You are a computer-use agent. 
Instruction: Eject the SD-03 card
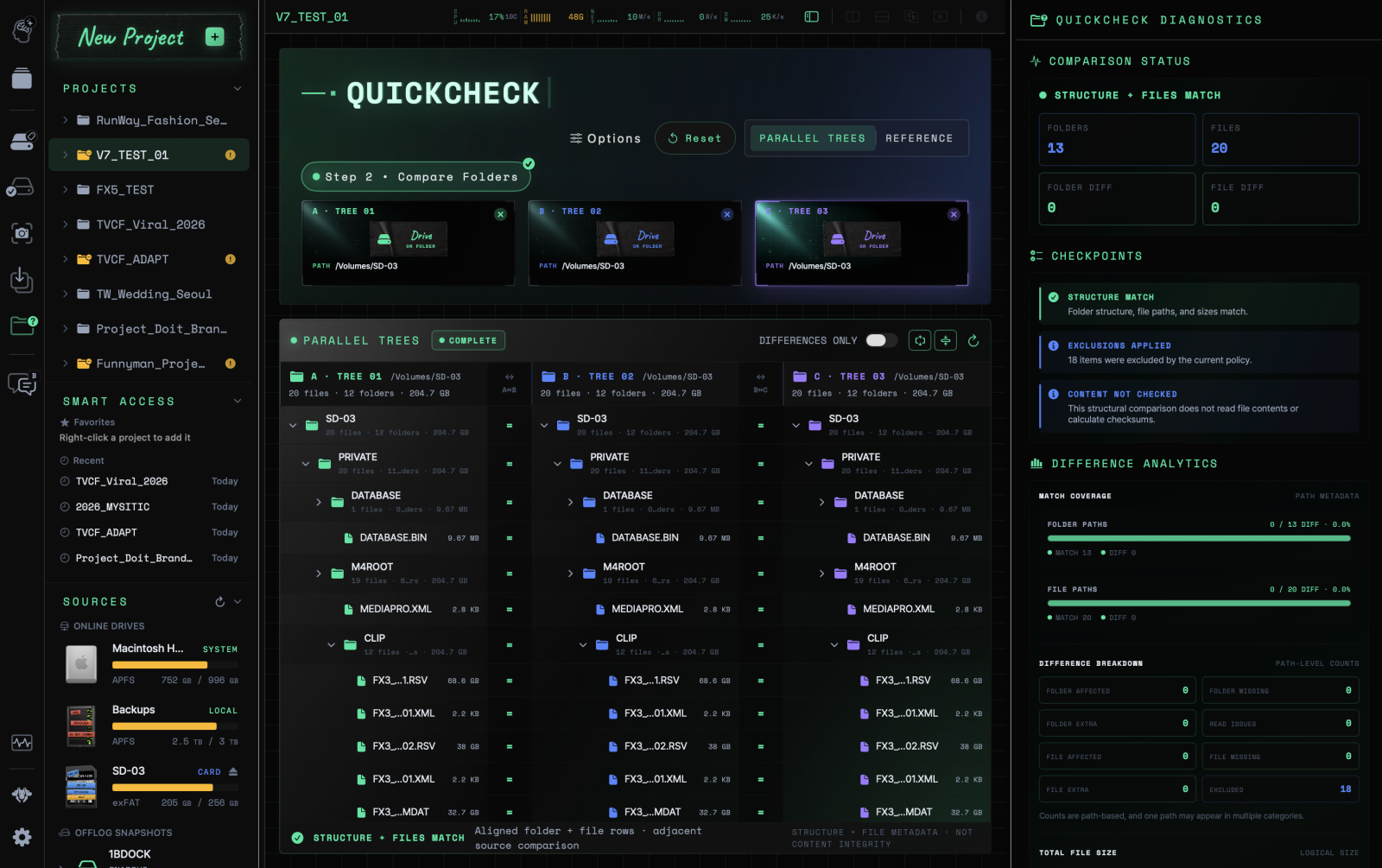pos(233,771)
